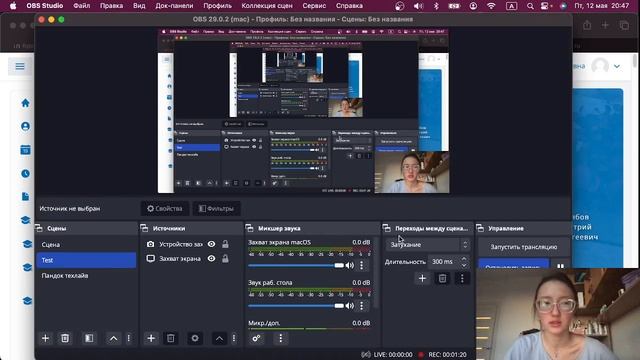The width and height of the screenshot is (640, 360).
Task: Mute the Захват экрана macOS audio channel
Action: [x=350, y=265]
